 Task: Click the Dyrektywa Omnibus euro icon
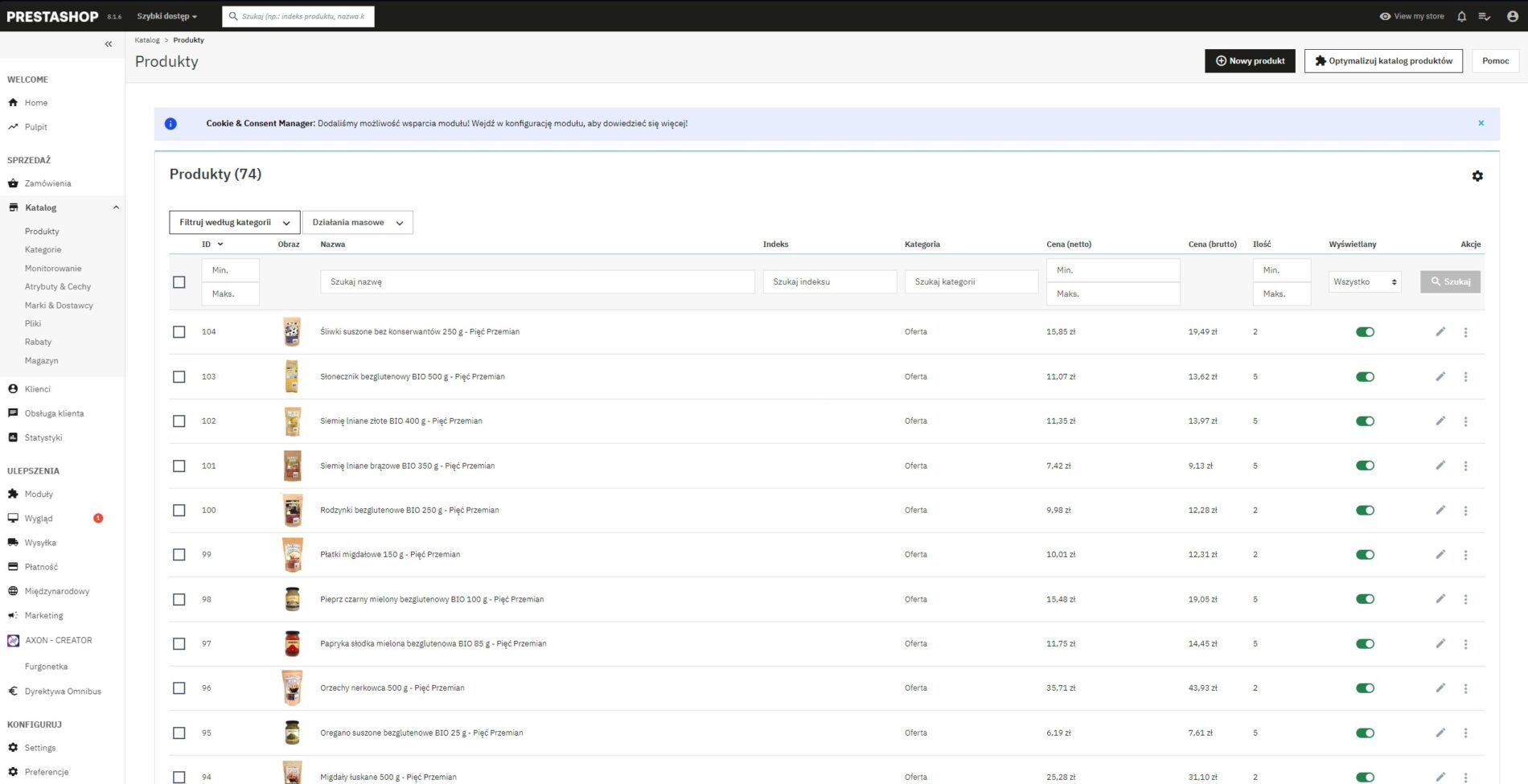coord(13,691)
